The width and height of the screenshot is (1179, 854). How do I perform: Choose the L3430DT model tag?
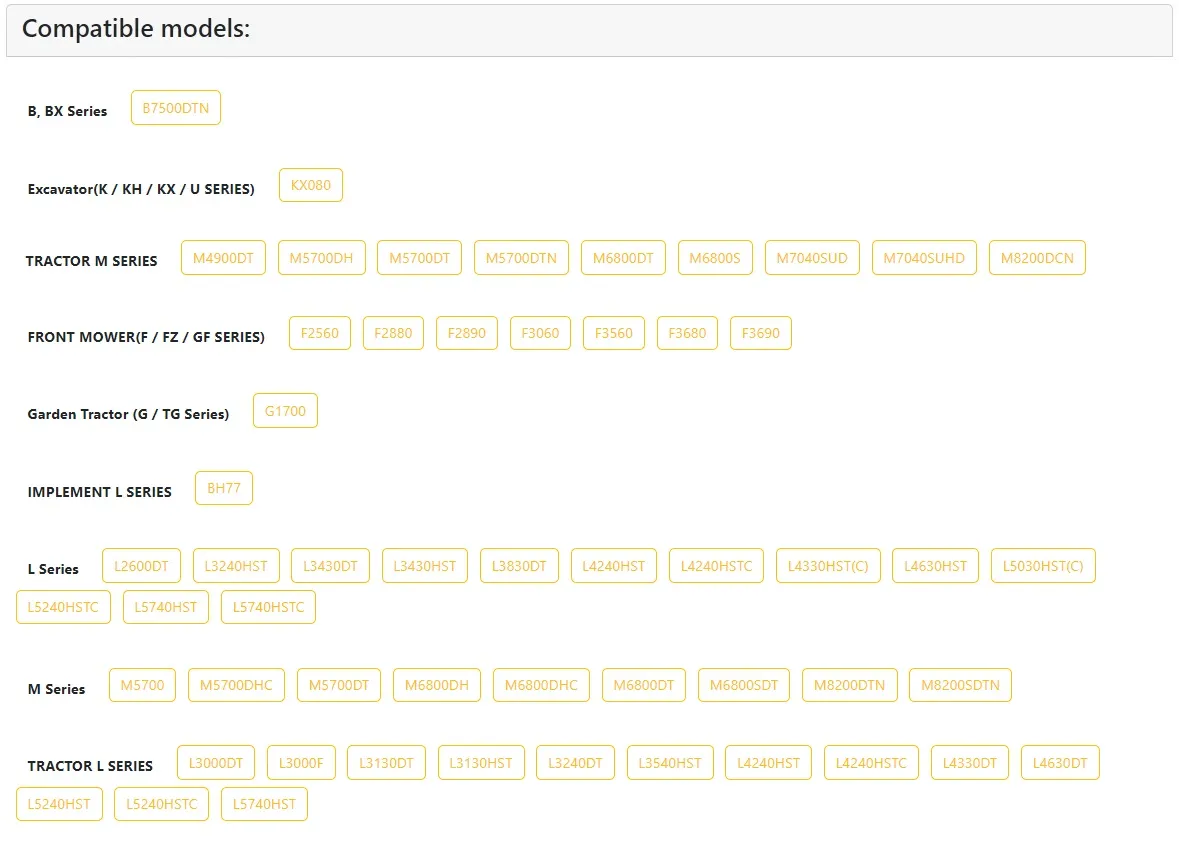tap(330, 566)
